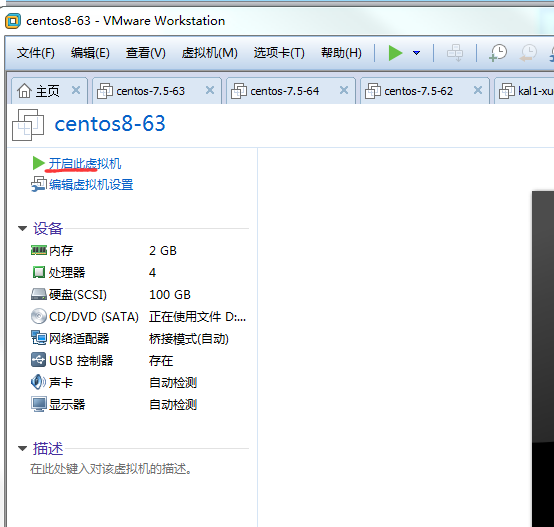Click the VM icon on centos-7.5-63 tab

coord(105,91)
